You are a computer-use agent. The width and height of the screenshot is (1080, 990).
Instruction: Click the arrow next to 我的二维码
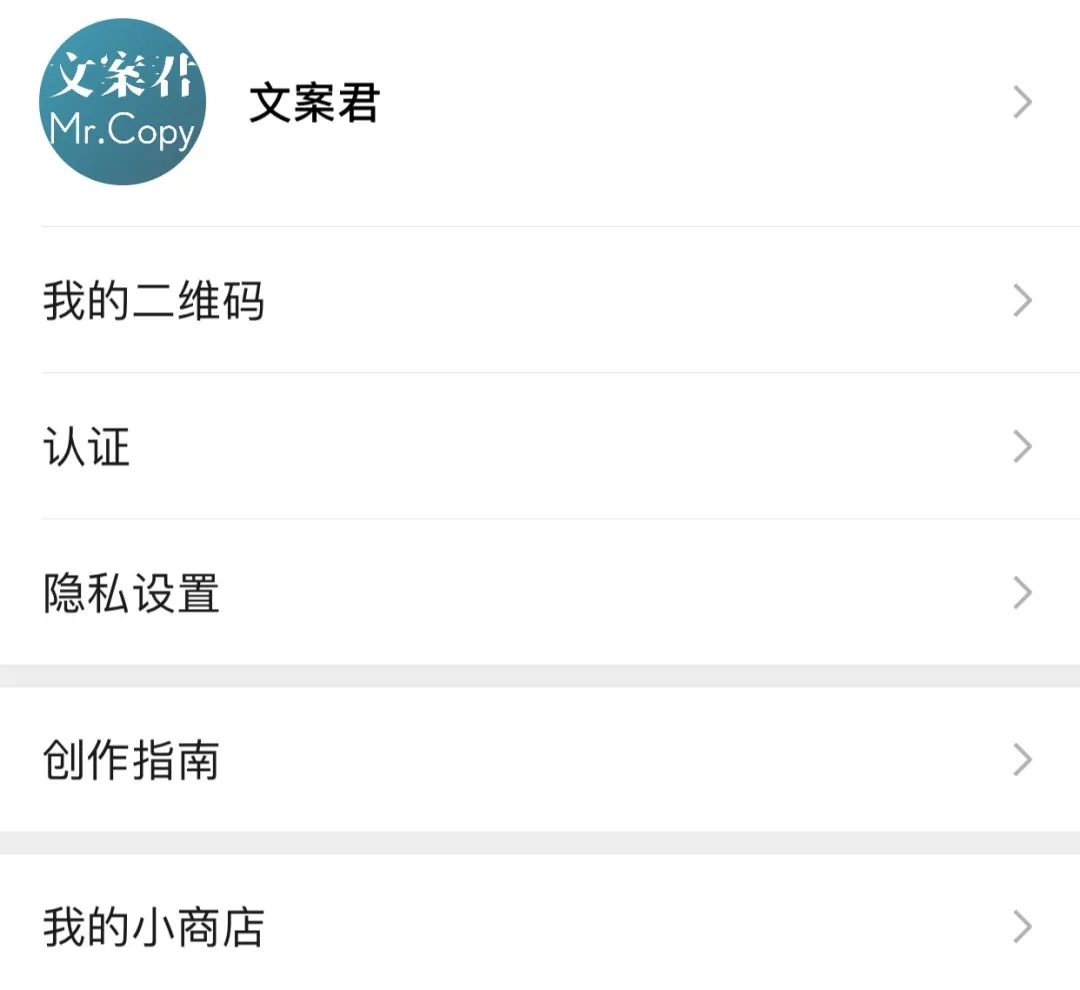point(1023,300)
